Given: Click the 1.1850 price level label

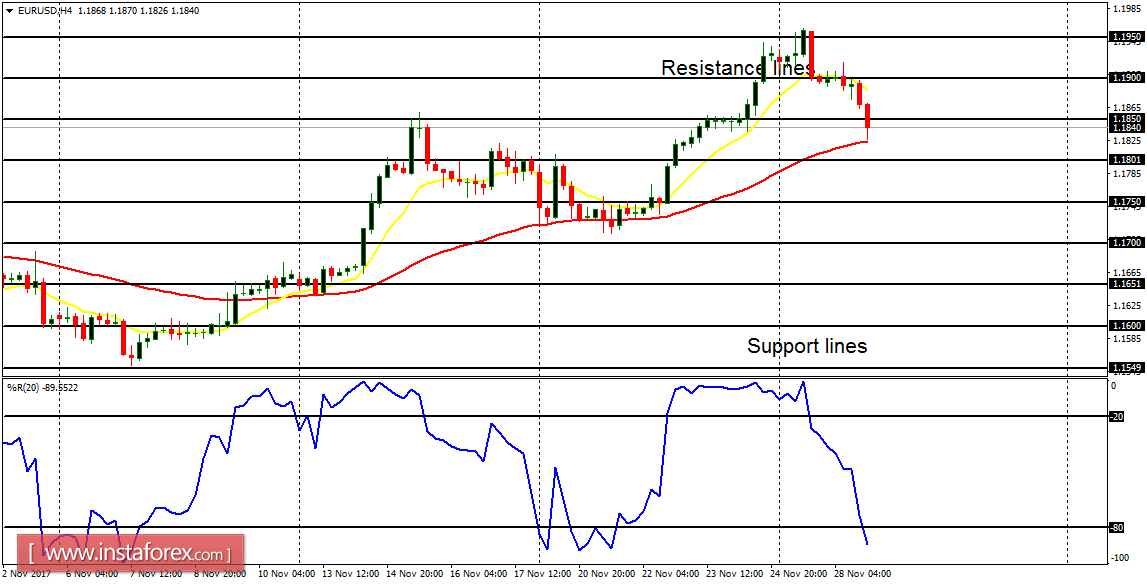Looking at the screenshot, I should click(x=1125, y=118).
